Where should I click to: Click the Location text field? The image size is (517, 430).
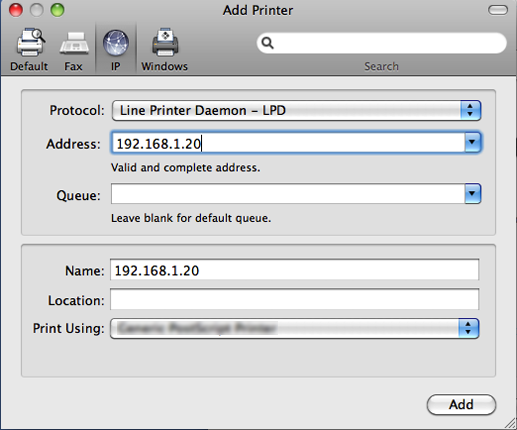(294, 299)
